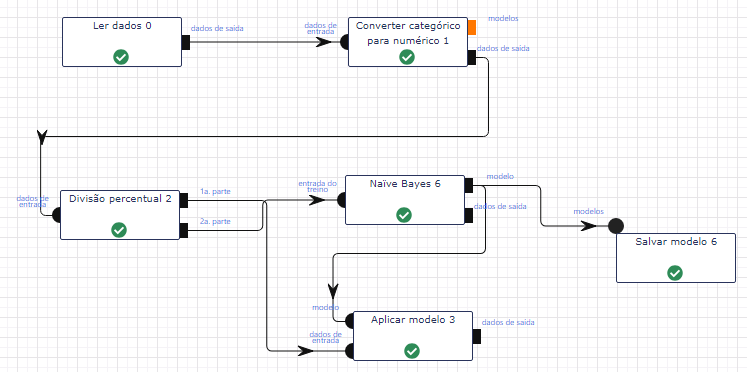Click modelo output port of Naïve Bayes 6
747x372 pixels.
click(x=468, y=185)
